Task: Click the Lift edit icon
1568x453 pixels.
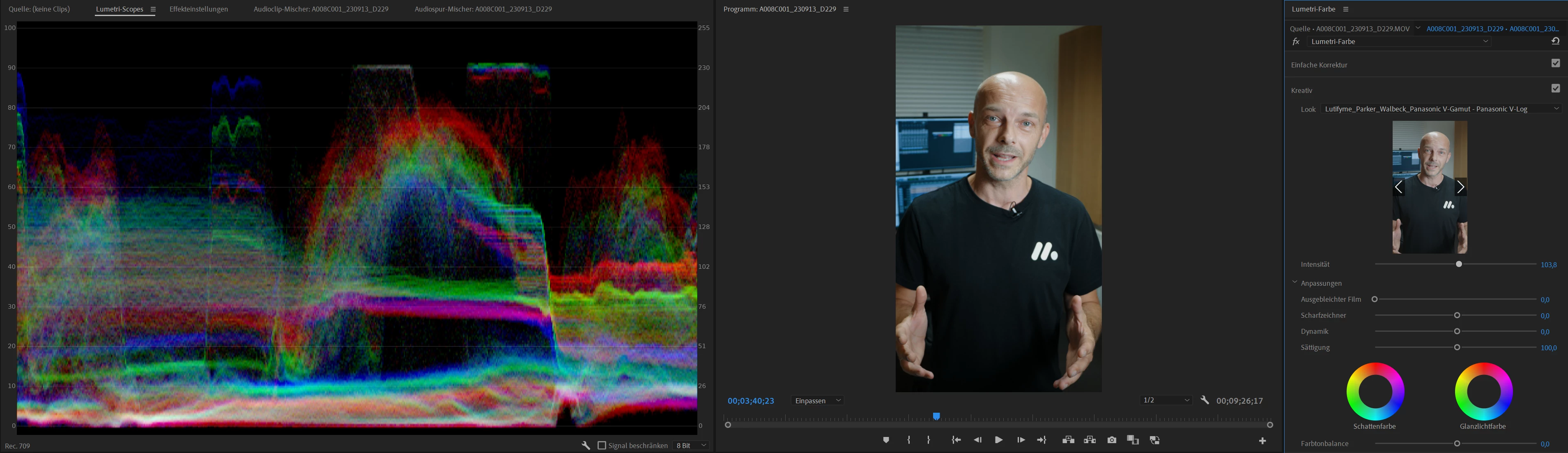Action: 1068,440
